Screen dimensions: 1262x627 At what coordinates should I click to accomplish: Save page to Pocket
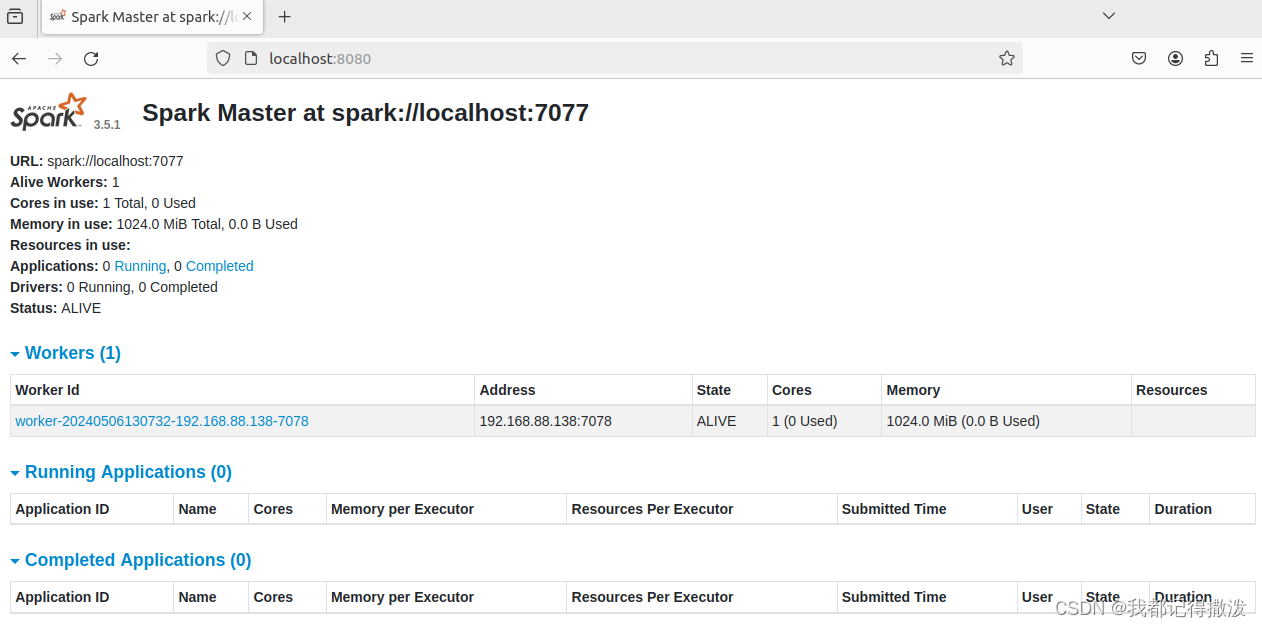coord(1139,58)
